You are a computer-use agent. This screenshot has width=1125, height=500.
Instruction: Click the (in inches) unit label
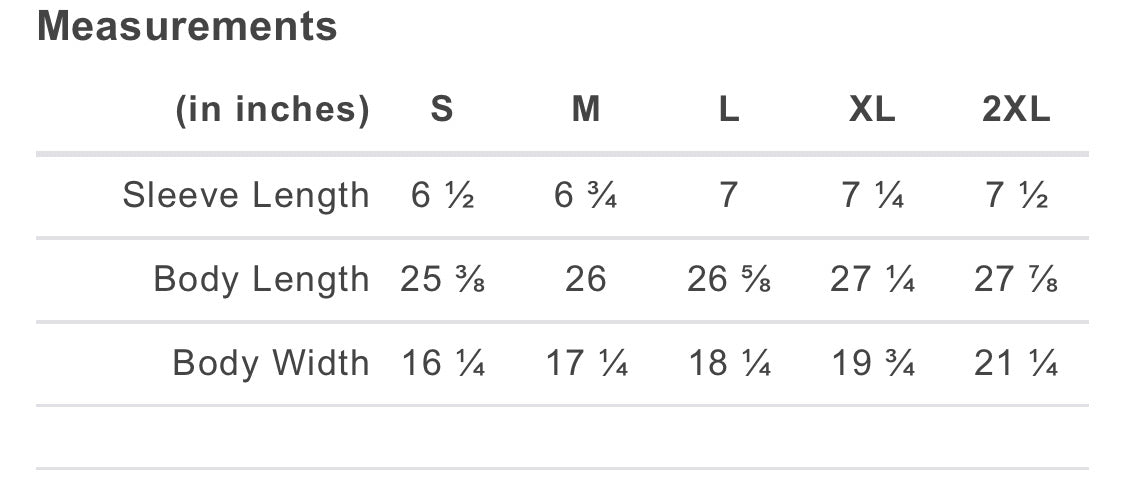(x=273, y=110)
